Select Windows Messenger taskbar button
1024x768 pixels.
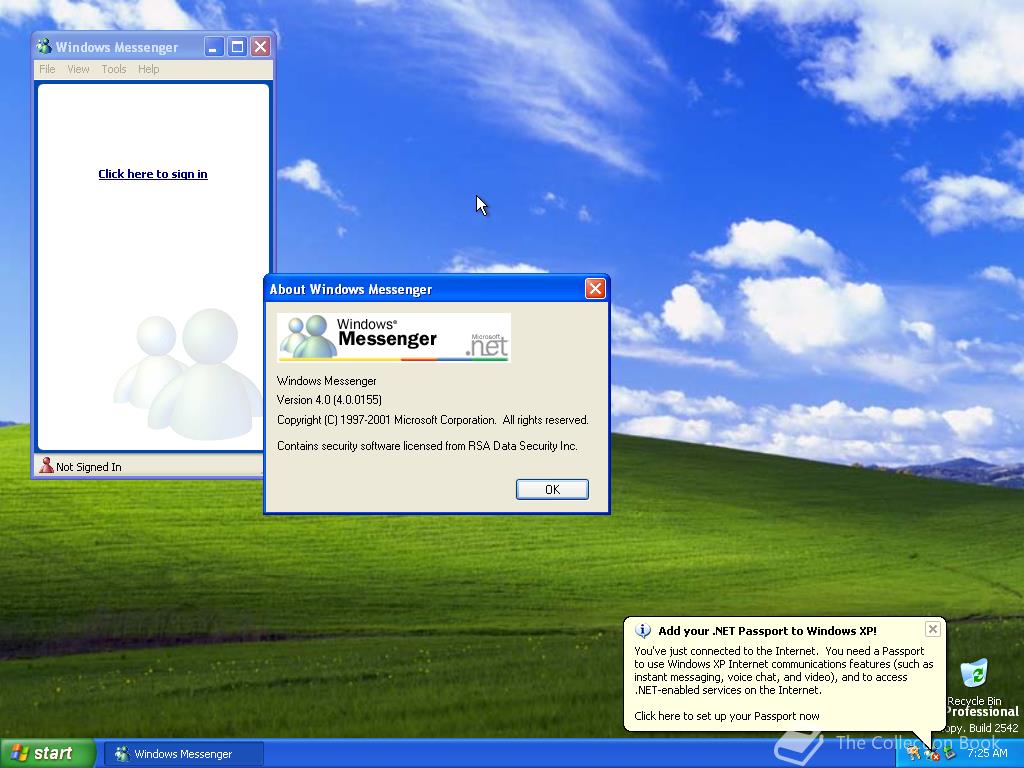pos(184,754)
